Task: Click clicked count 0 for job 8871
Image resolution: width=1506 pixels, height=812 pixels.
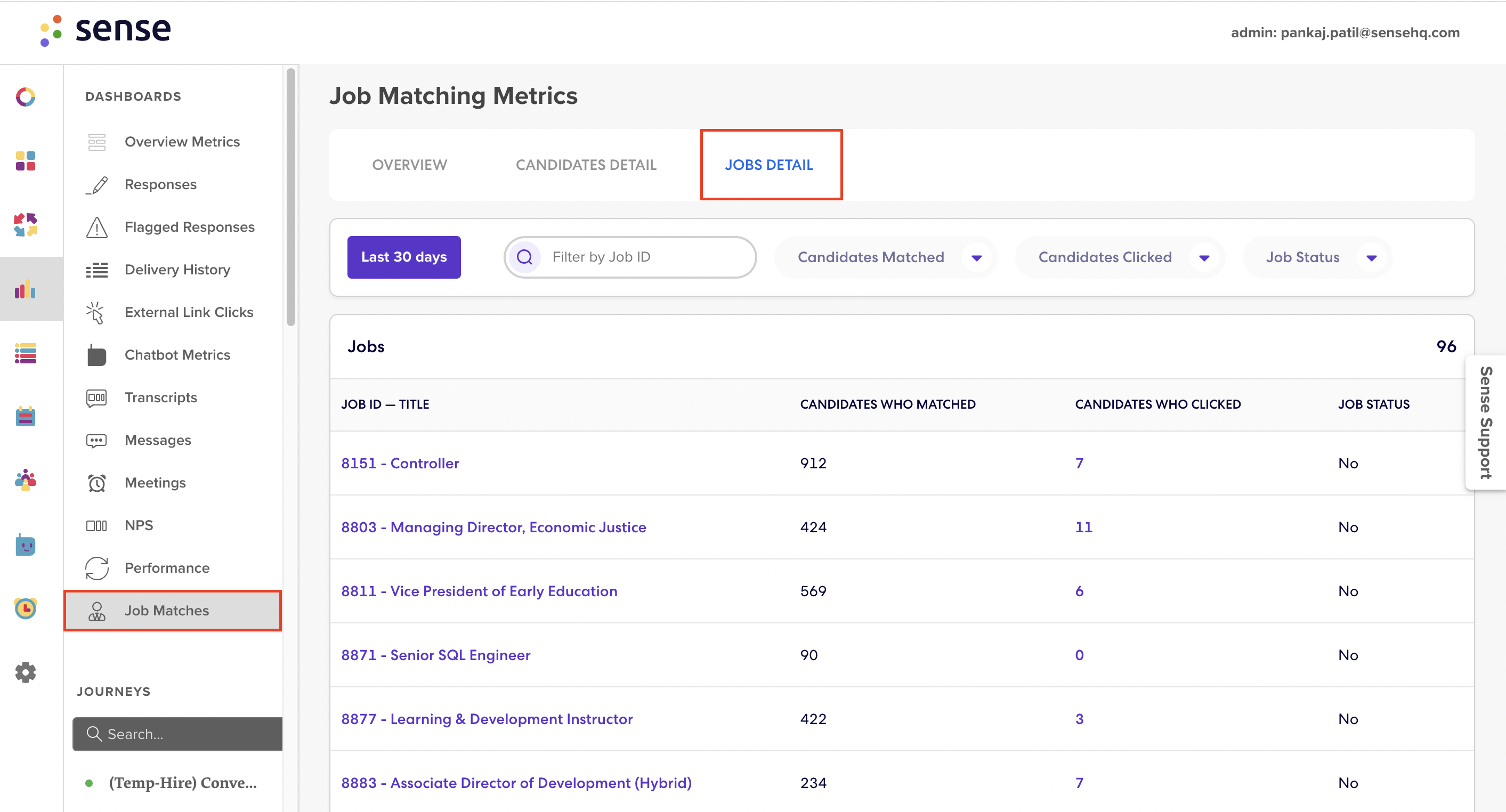Action: click(x=1079, y=655)
